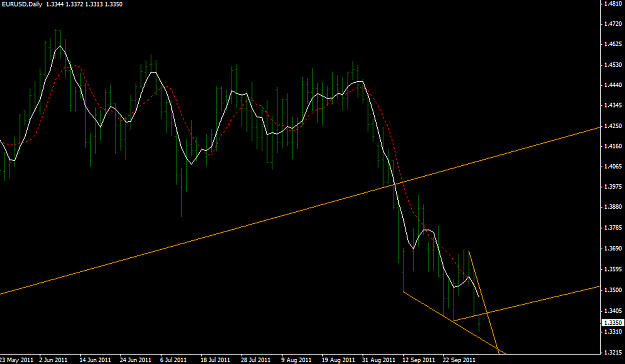Click the 9 Aug 2011 date label

[295, 360]
